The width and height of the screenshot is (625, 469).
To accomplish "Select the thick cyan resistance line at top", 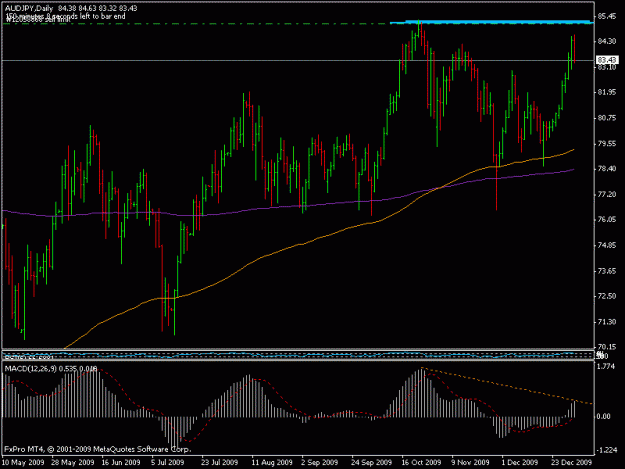I will [492, 22].
